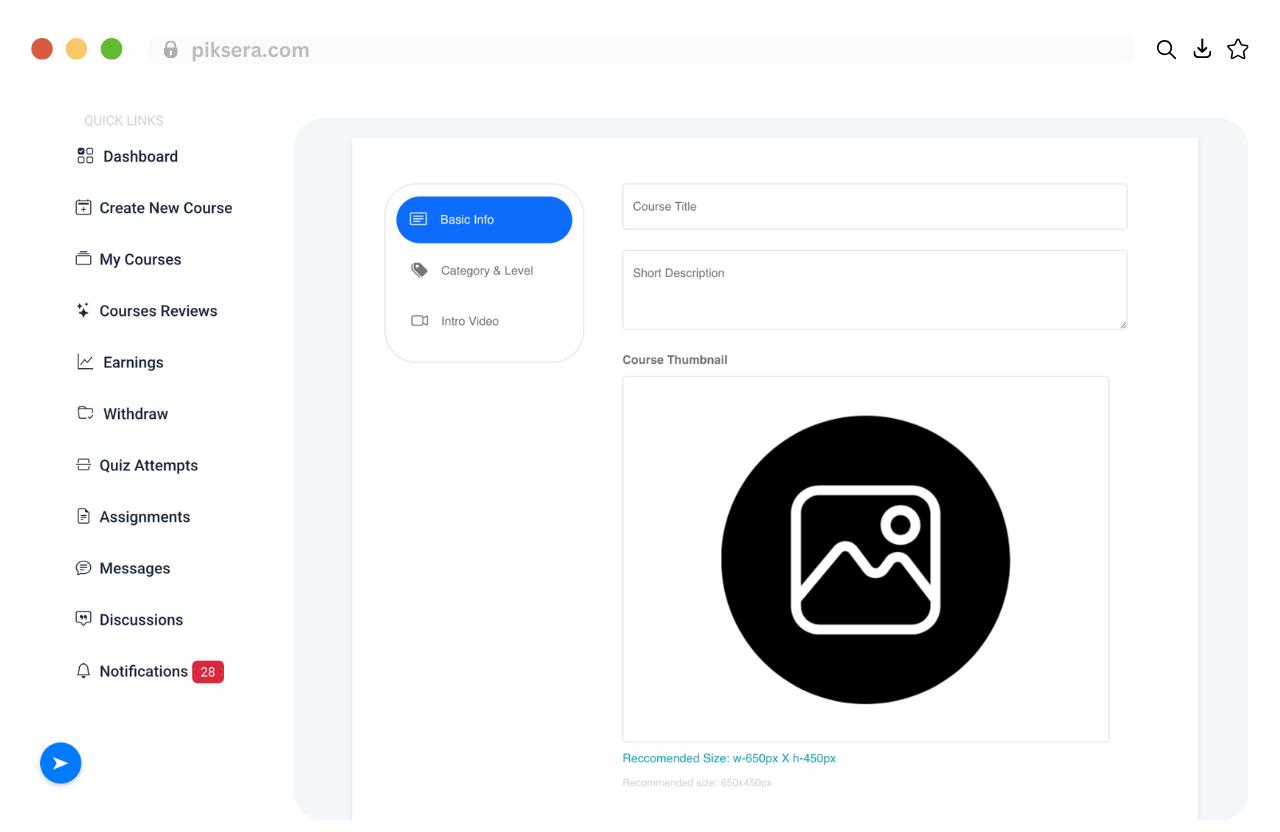The height and width of the screenshot is (832, 1280).
Task: Click the Earnings chart icon
Action: pos(85,362)
